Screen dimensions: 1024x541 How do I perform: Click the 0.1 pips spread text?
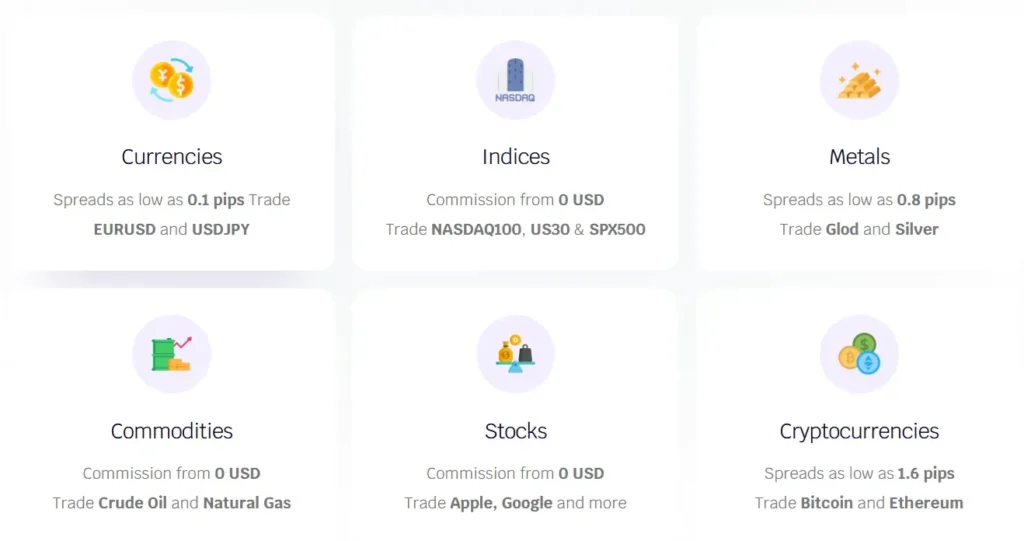click(x=216, y=199)
